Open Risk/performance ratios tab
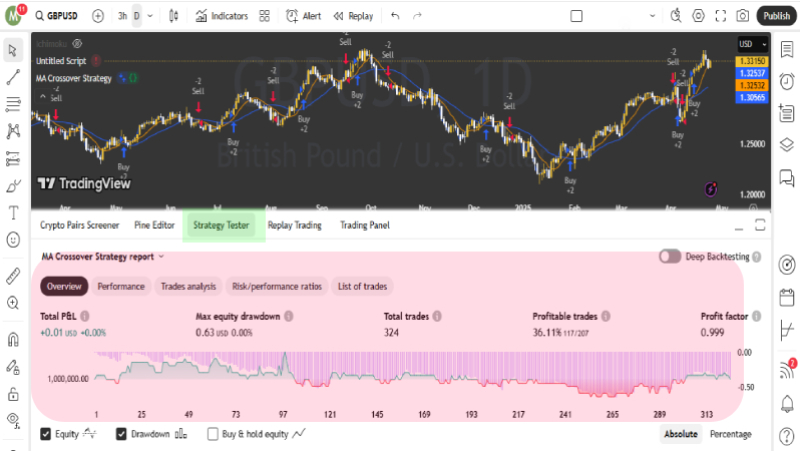 coord(277,286)
